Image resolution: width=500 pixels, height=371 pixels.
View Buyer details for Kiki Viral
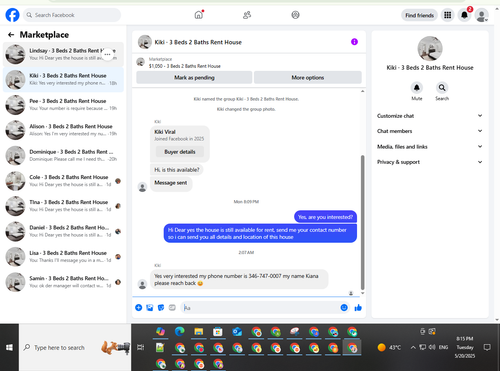coord(180,152)
